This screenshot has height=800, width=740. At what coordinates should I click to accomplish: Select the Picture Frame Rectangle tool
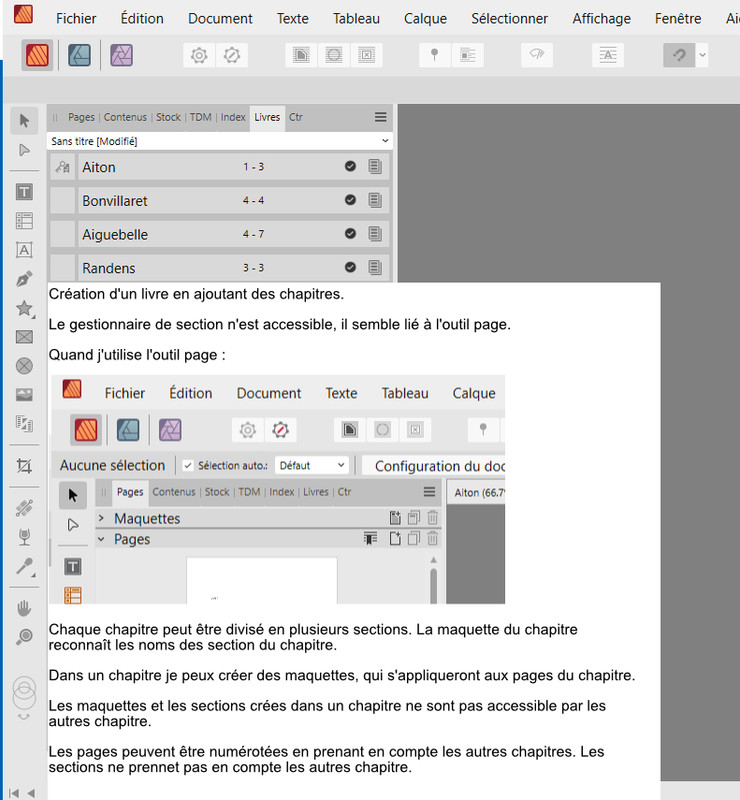24,337
